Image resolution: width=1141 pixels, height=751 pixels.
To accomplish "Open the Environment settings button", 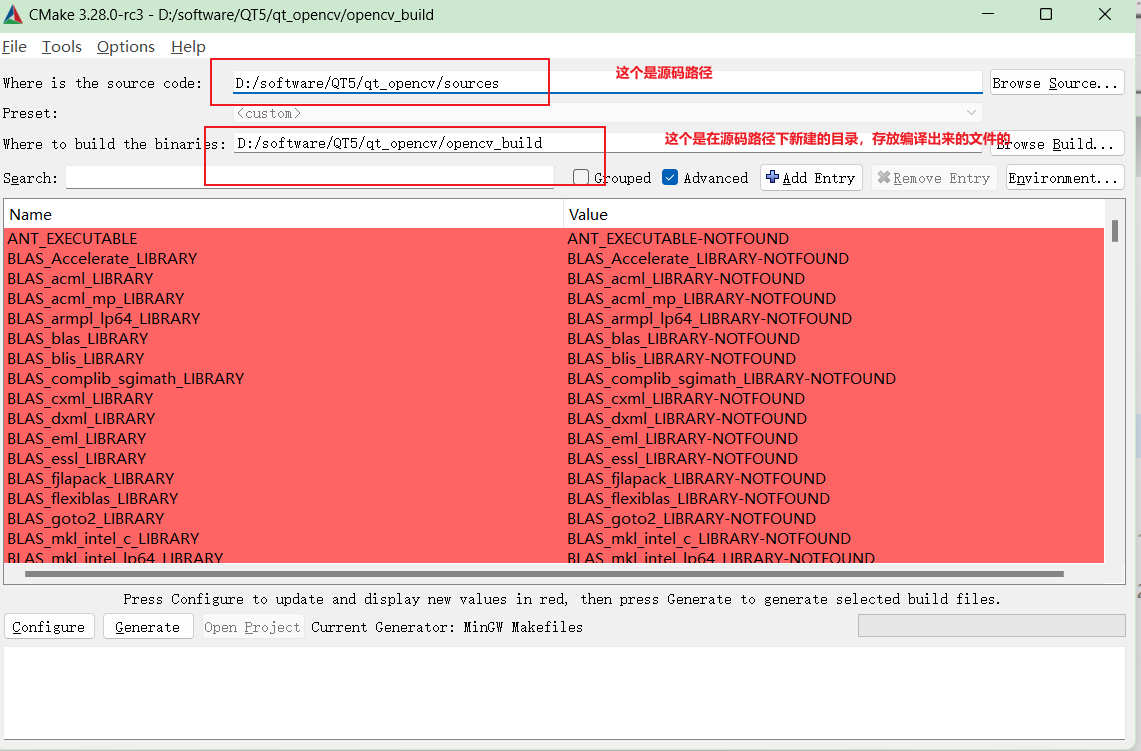I will (1064, 178).
